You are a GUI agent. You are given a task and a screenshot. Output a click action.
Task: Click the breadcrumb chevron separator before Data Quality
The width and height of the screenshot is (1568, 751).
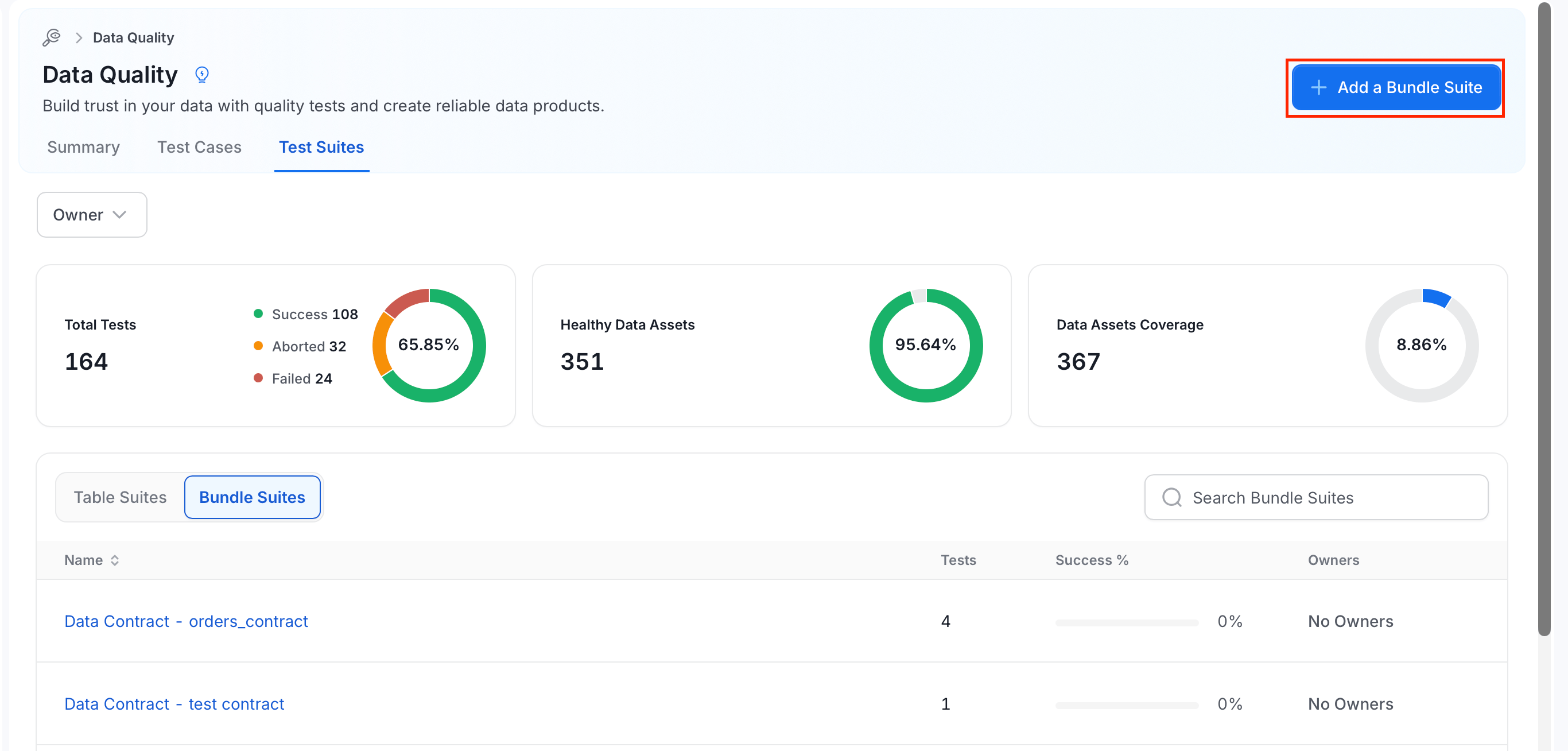coord(79,38)
